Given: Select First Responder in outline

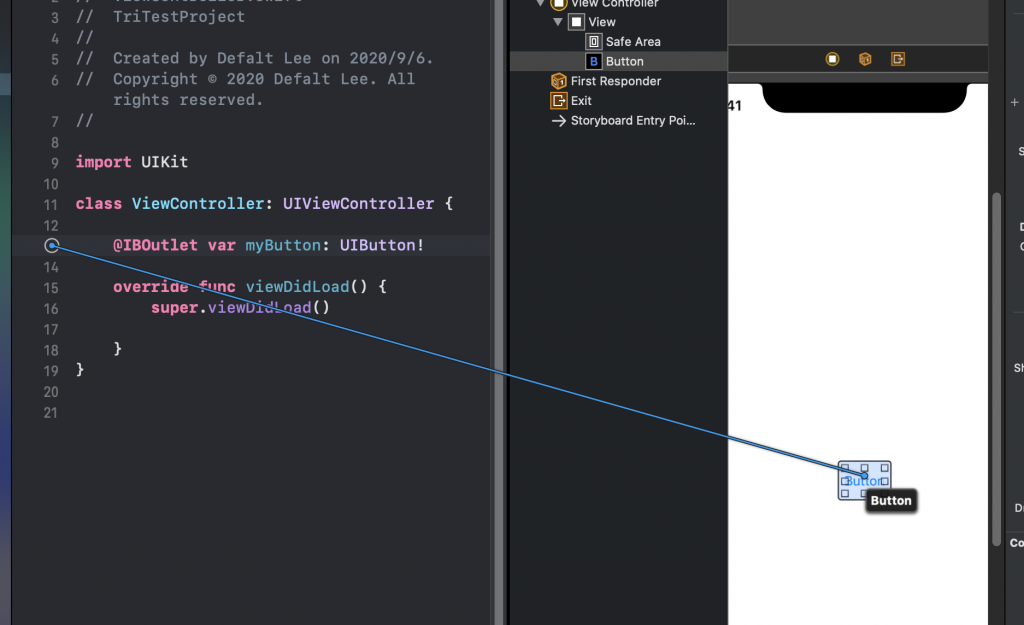Looking at the screenshot, I should coord(616,81).
